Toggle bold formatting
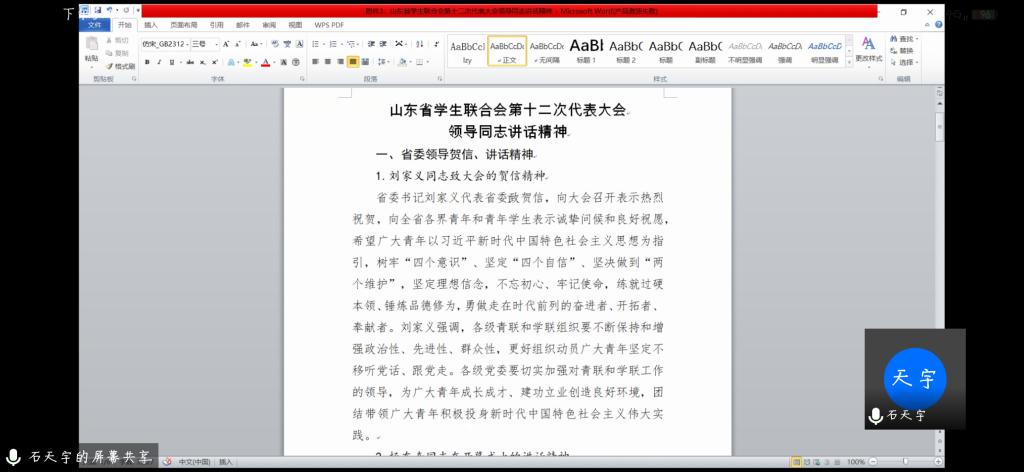Image resolution: width=1024 pixels, height=472 pixels. tap(147, 62)
